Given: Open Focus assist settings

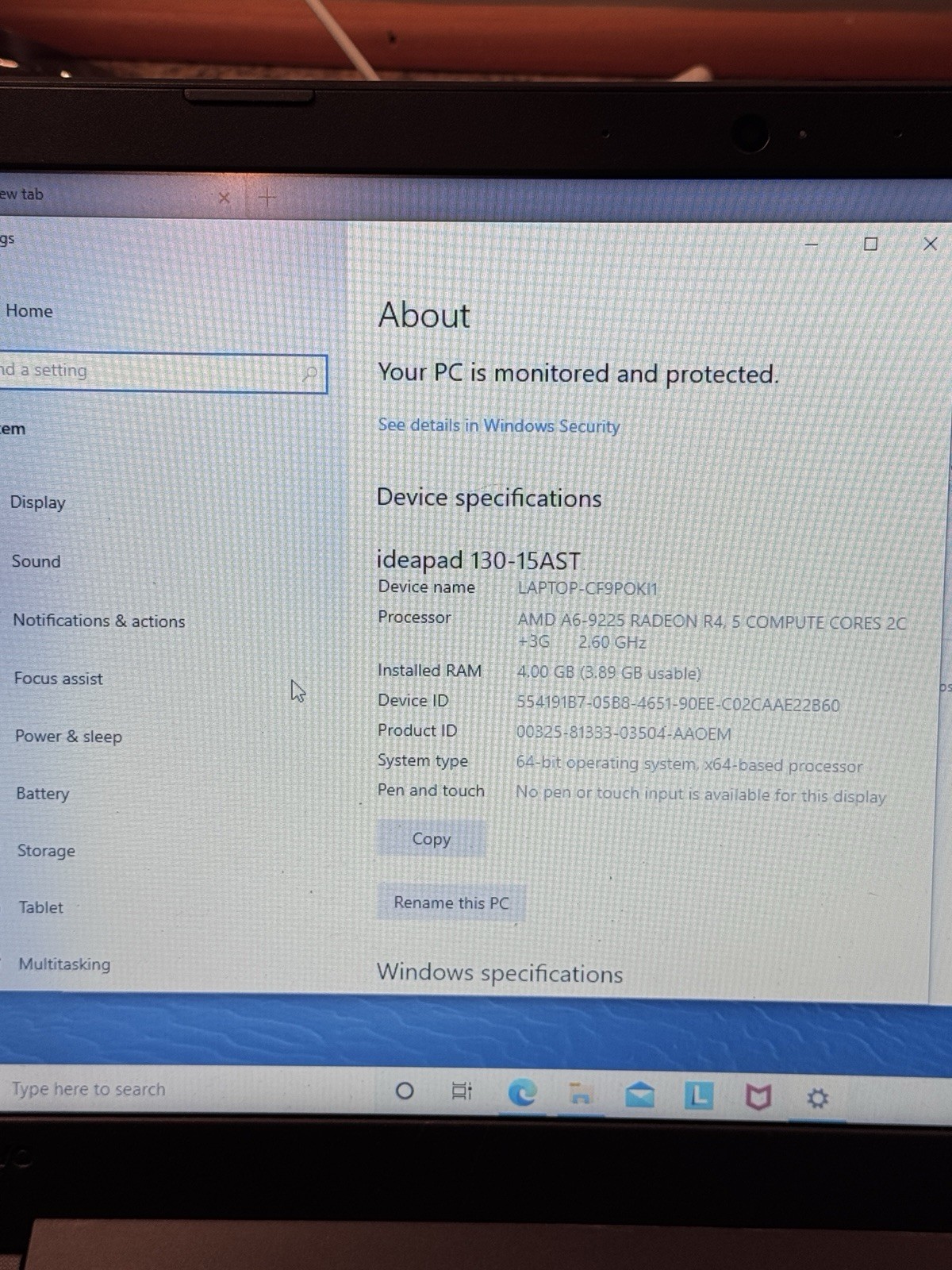Looking at the screenshot, I should (x=58, y=679).
